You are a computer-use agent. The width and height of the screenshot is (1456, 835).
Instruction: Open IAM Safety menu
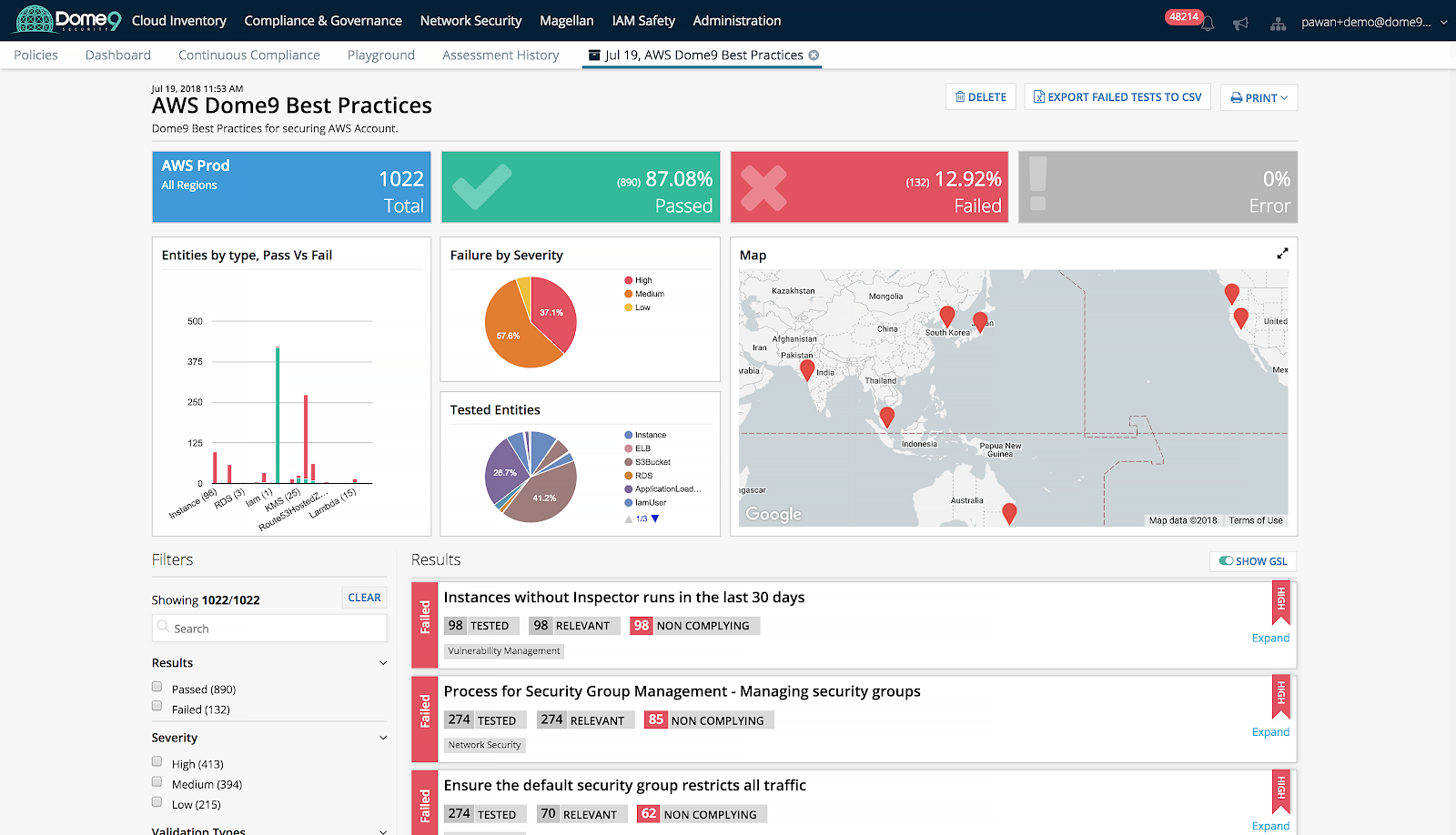[643, 20]
